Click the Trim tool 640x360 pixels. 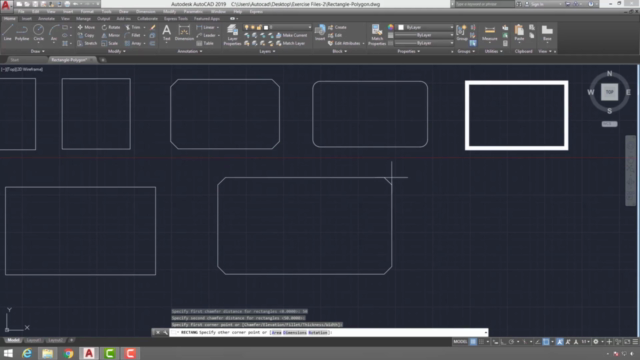tap(133, 27)
